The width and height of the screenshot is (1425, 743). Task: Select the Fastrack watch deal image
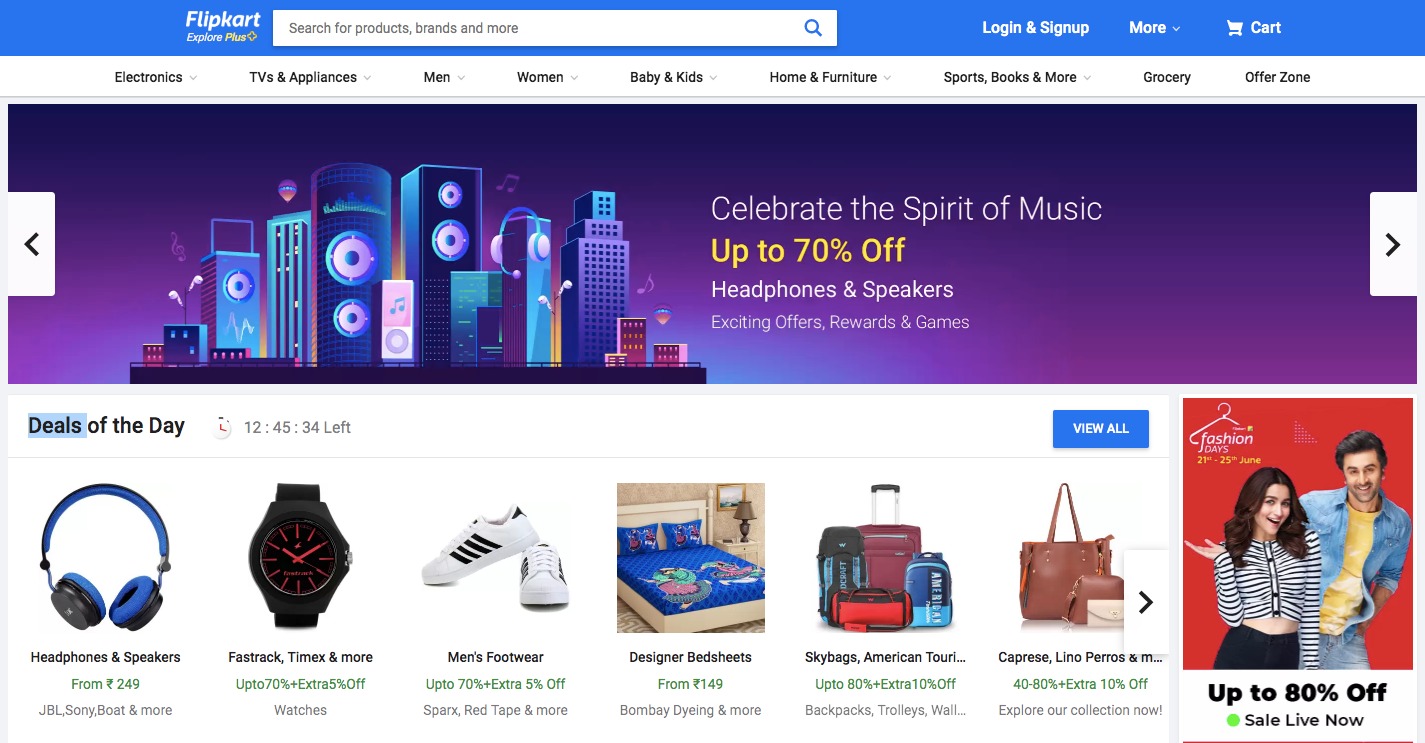(x=300, y=557)
